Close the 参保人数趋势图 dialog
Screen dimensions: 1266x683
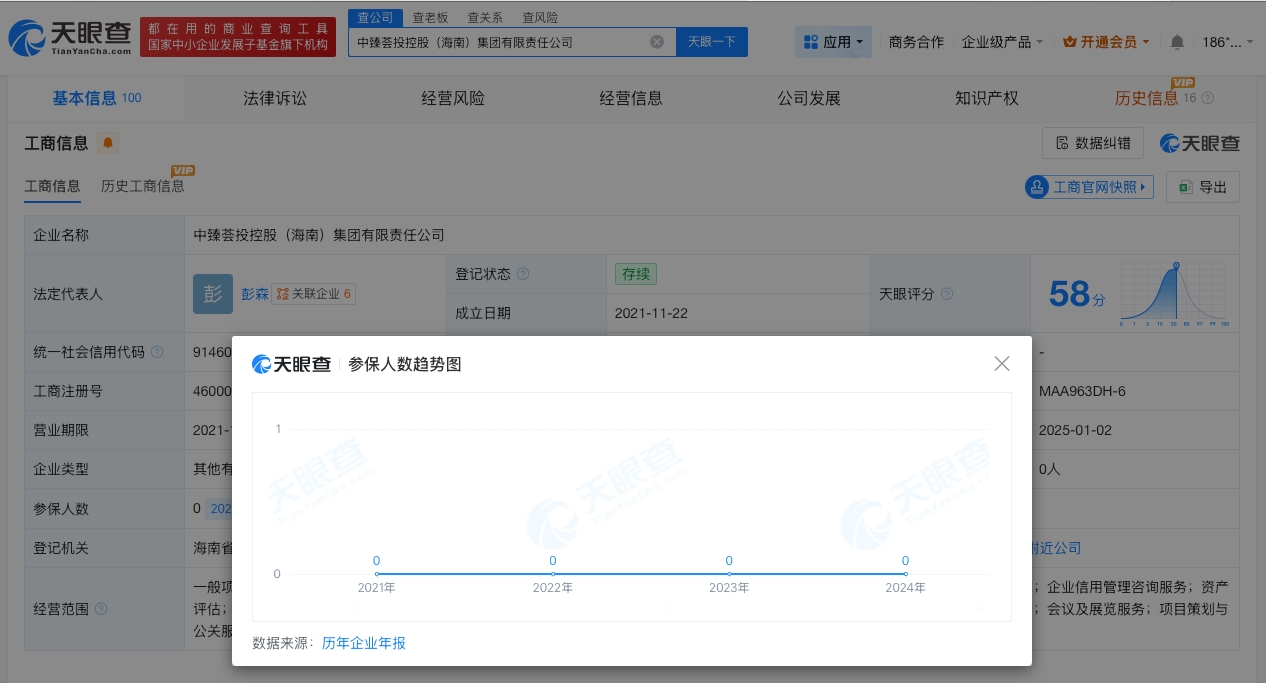(x=1002, y=364)
